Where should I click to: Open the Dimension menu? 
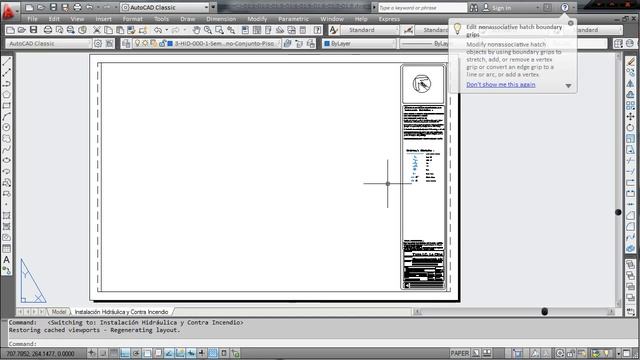(x=221, y=19)
